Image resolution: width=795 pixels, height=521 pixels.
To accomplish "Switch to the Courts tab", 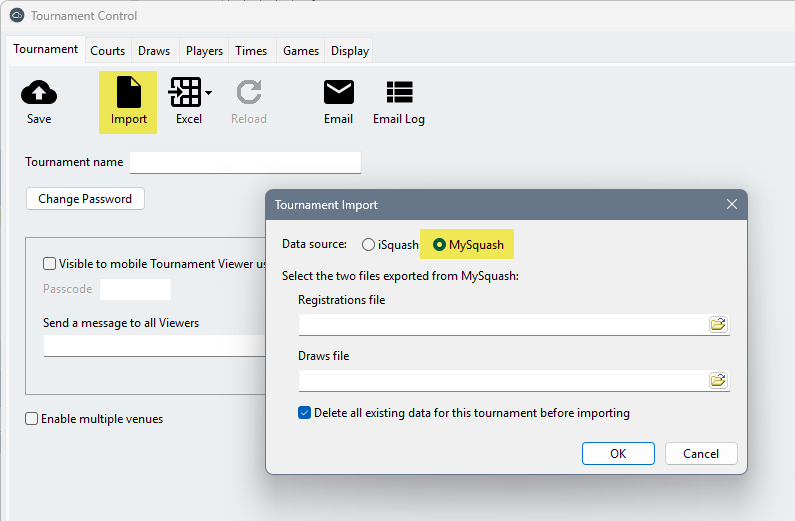I will click(108, 51).
